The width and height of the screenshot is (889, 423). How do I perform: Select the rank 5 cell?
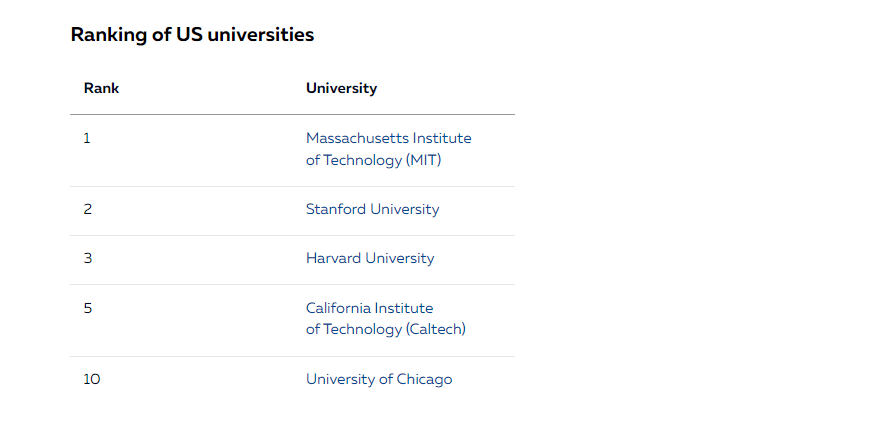(x=87, y=308)
